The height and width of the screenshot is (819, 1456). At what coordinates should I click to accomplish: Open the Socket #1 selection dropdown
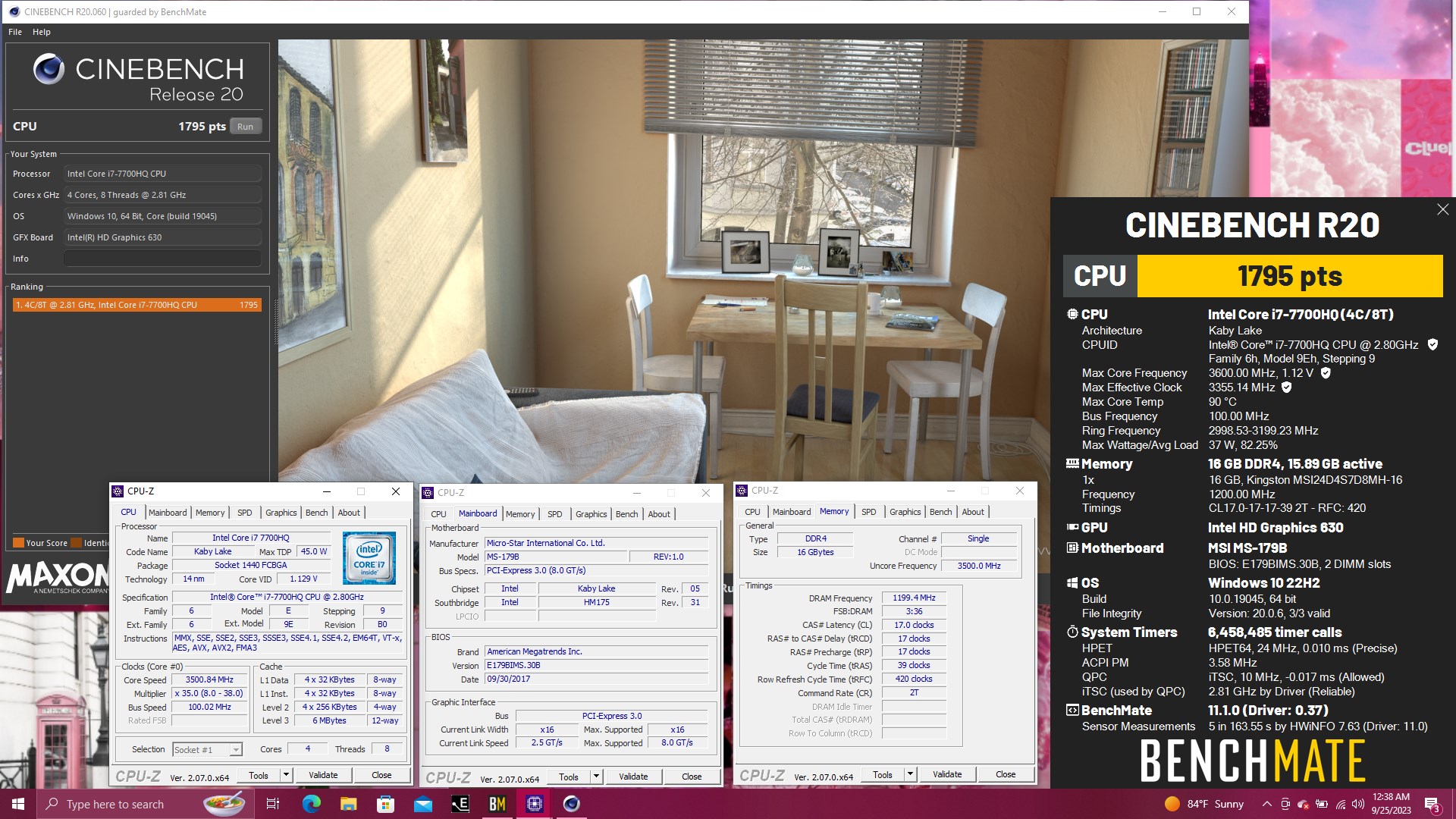[x=207, y=750]
